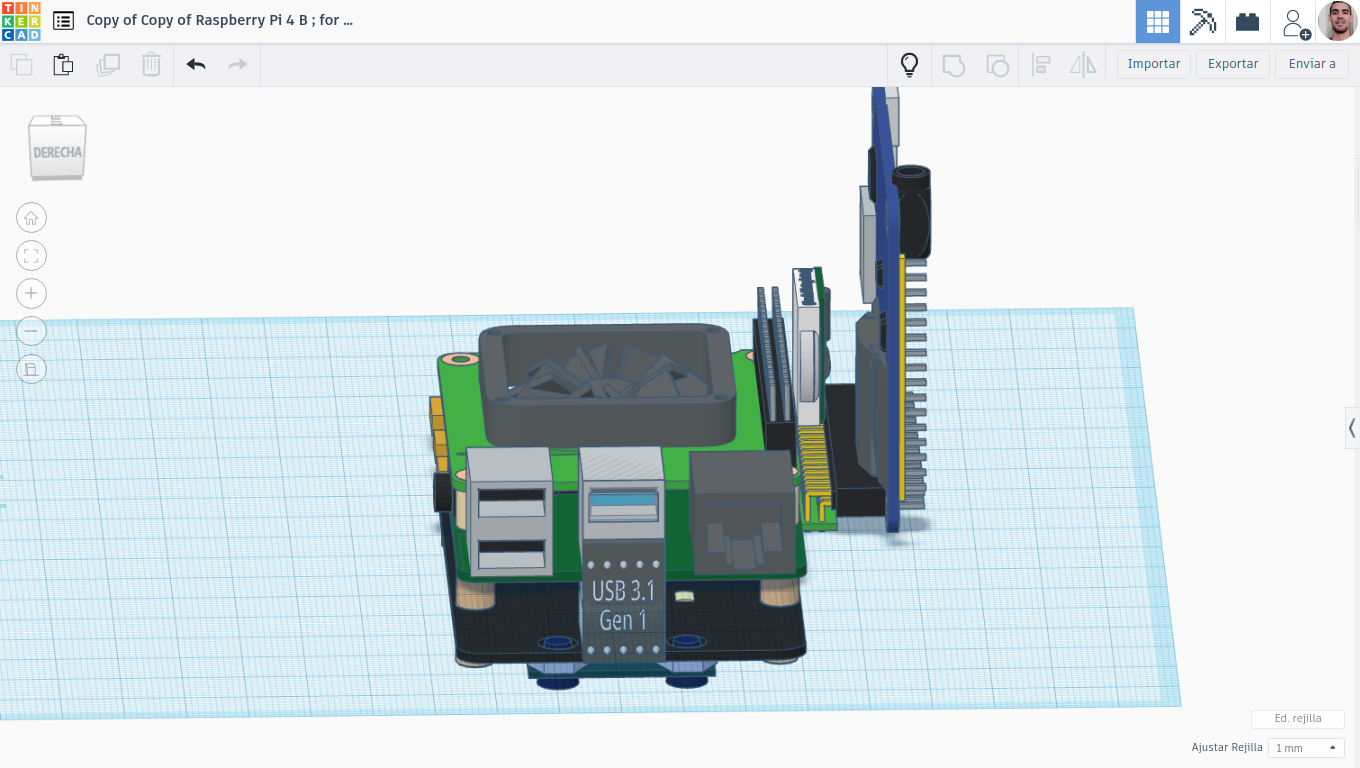Open Ed. rejilla grid settings

(1298, 719)
